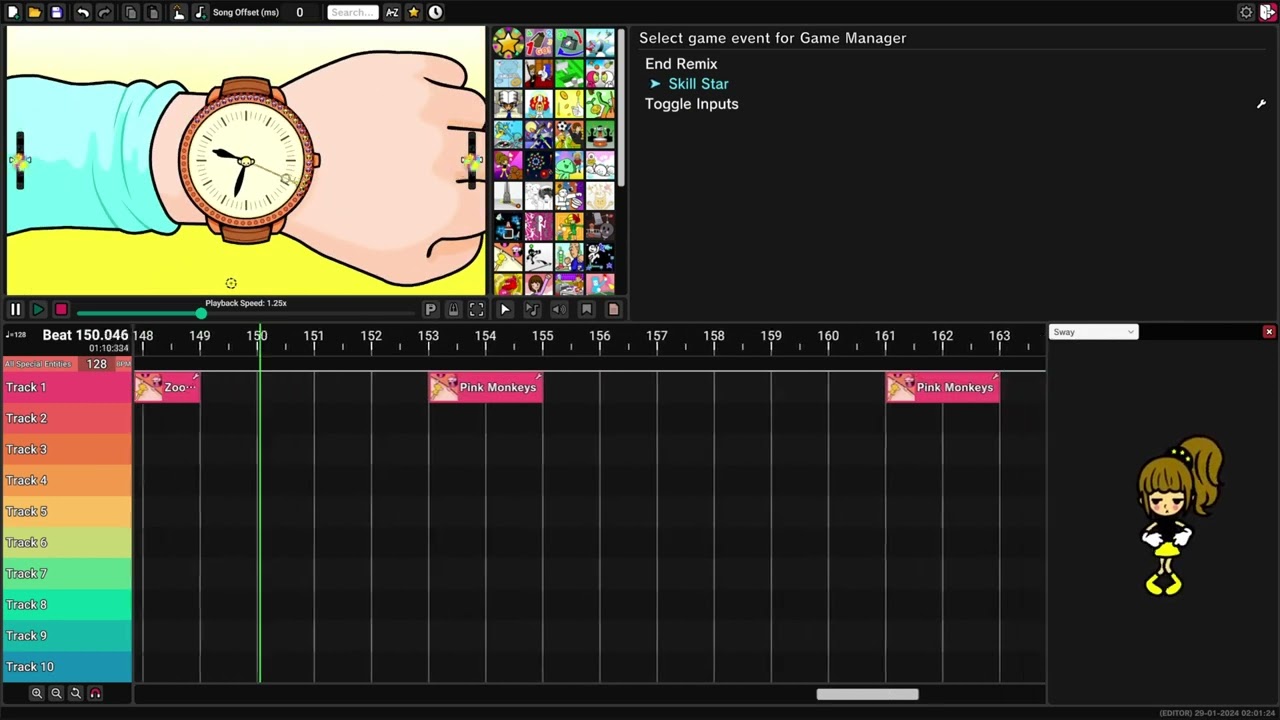Click the music note load-song icon

pyautogui.click(x=200, y=12)
